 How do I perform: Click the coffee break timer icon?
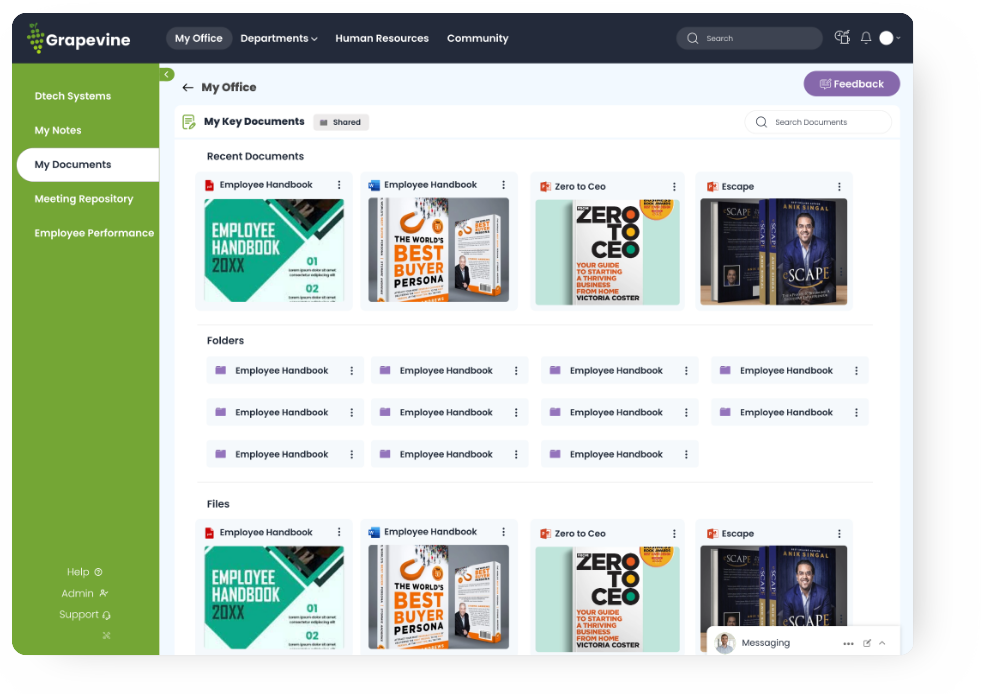842,38
